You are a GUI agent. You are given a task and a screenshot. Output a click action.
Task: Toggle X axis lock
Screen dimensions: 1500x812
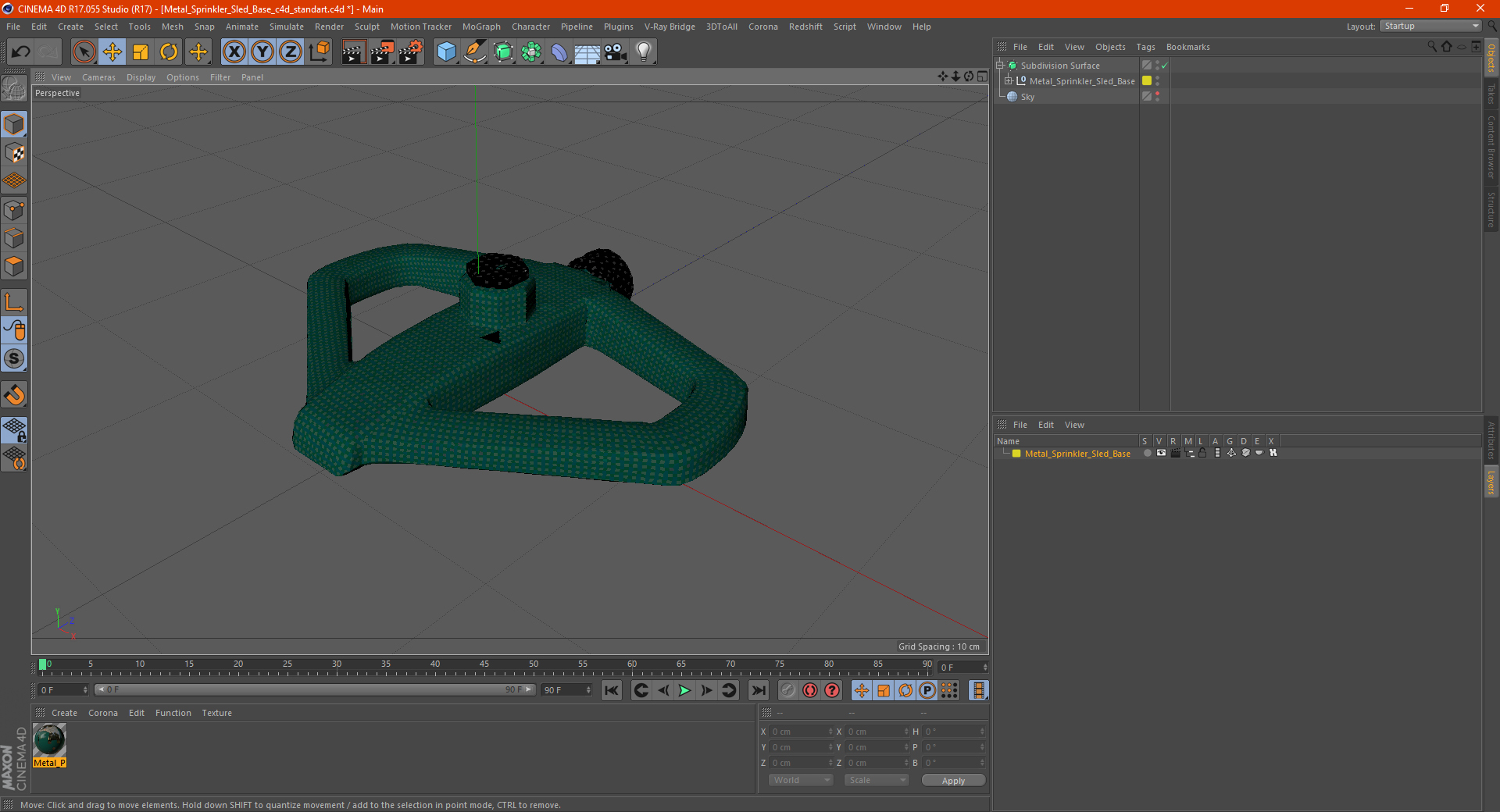tap(234, 52)
